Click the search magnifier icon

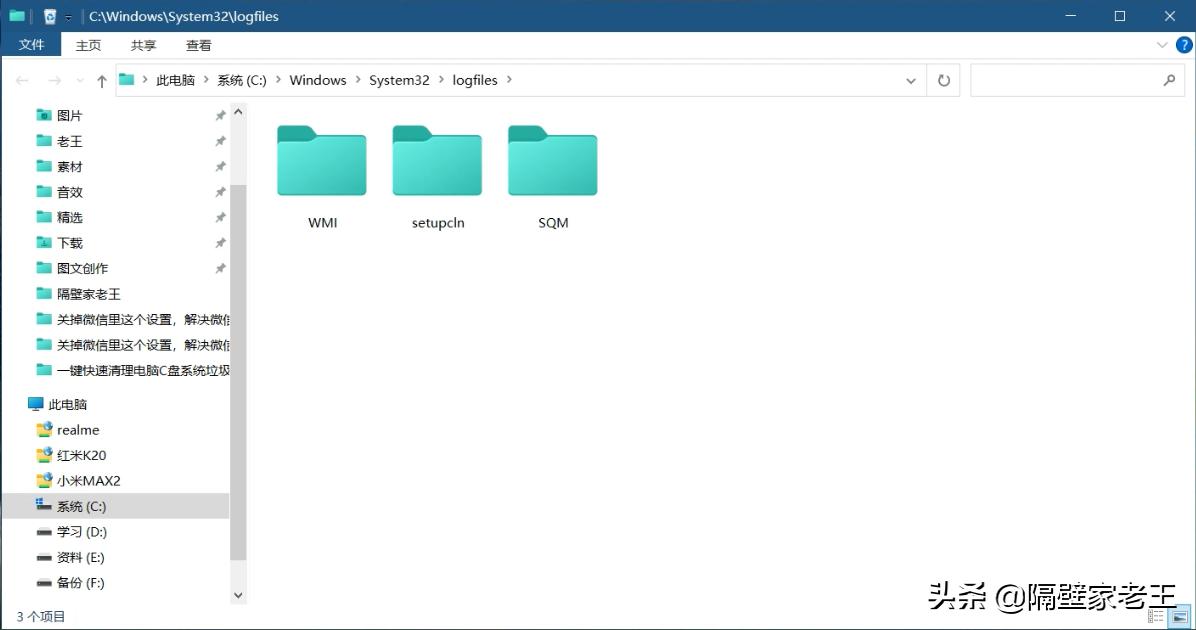point(1169,79)
